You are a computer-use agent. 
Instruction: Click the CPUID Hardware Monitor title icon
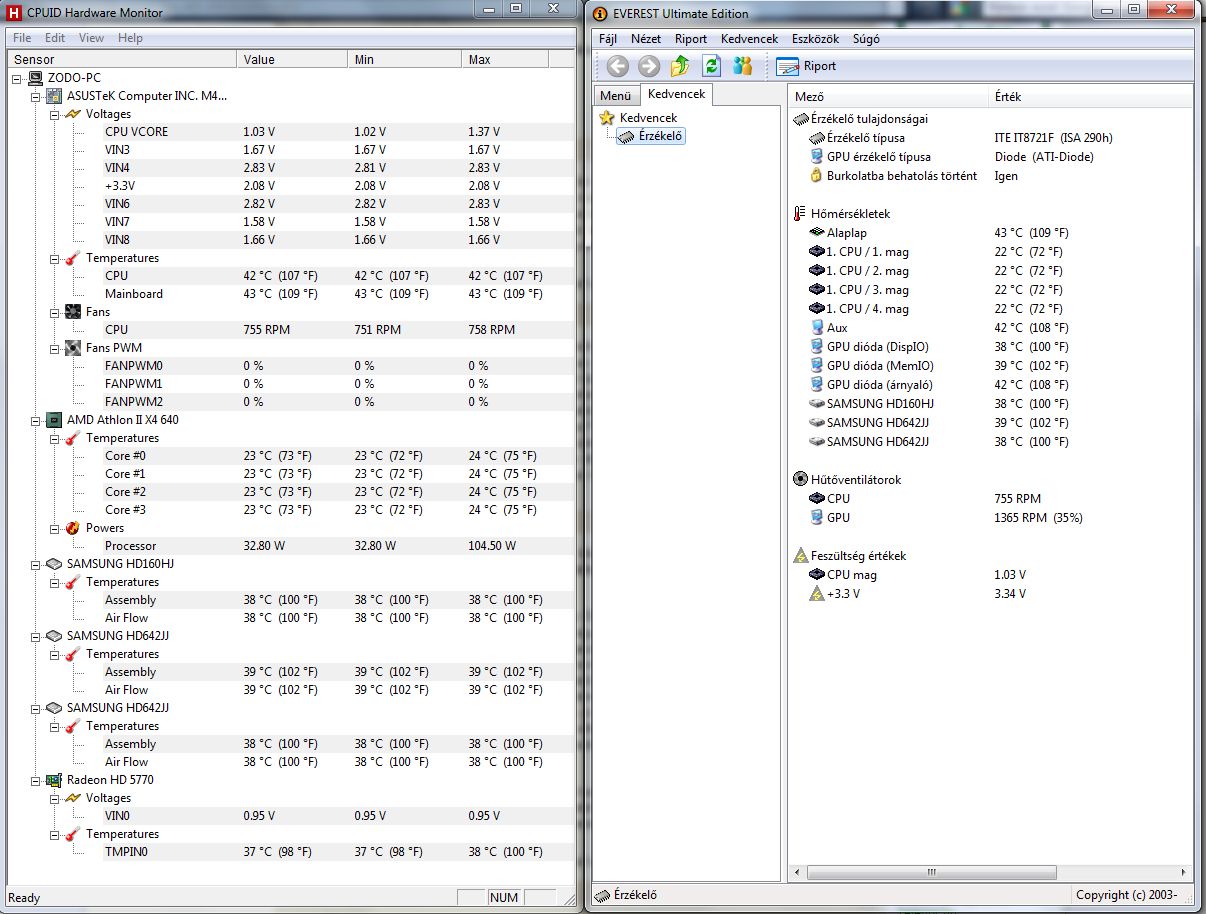coord(14,12)
